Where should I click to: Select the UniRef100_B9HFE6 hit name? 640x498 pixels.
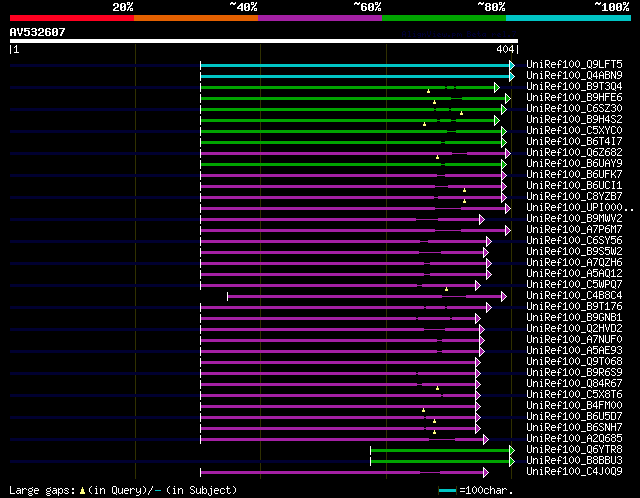pos(574,98)
